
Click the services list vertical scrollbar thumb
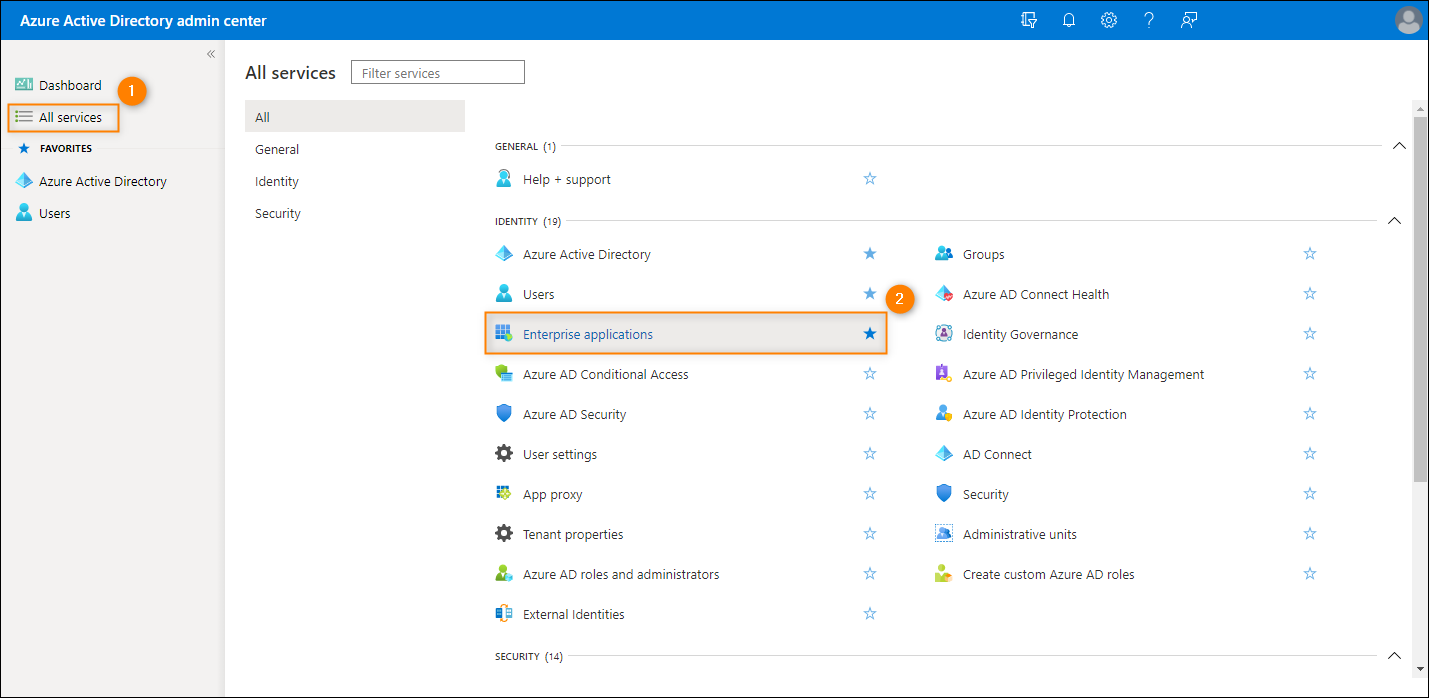pyautogui.click(x=1420, y=300)
